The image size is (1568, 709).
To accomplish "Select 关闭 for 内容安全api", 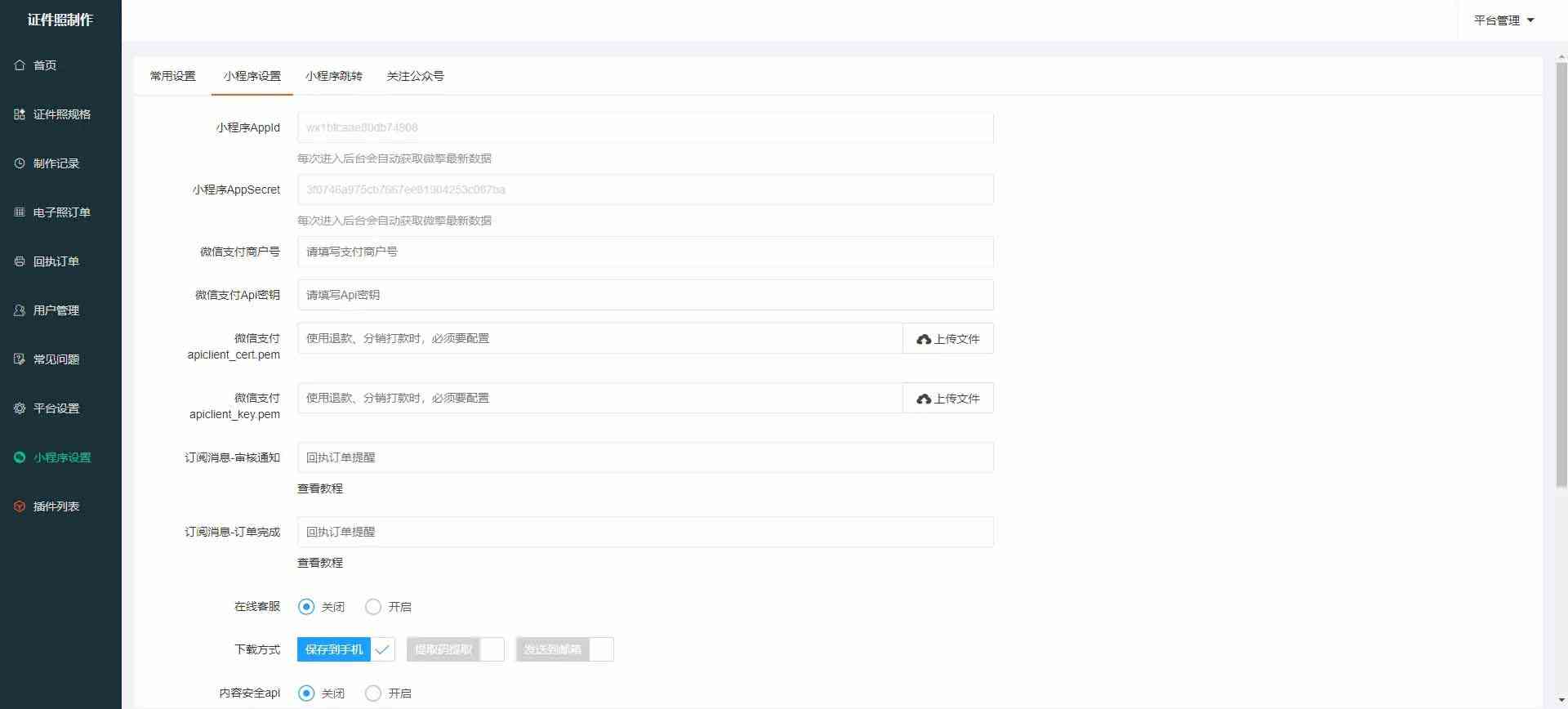I will click(x=306, y=693).
